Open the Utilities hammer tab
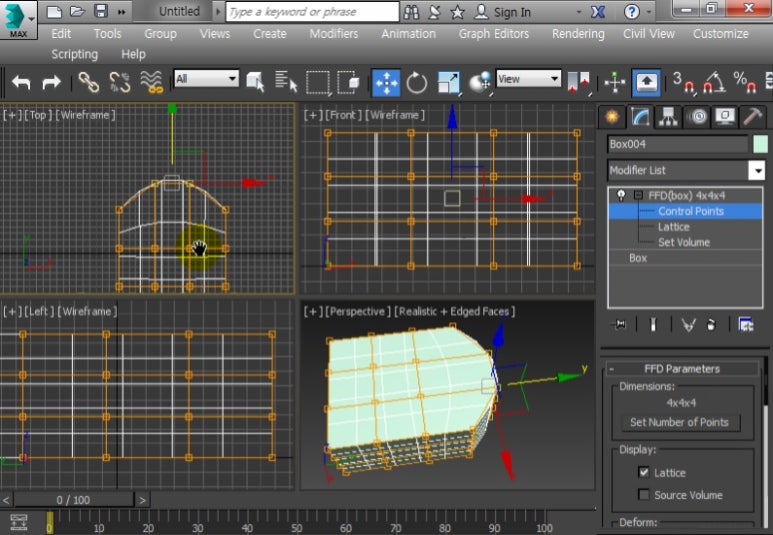The height and width of the screenshot is (535, 773). 753,117
